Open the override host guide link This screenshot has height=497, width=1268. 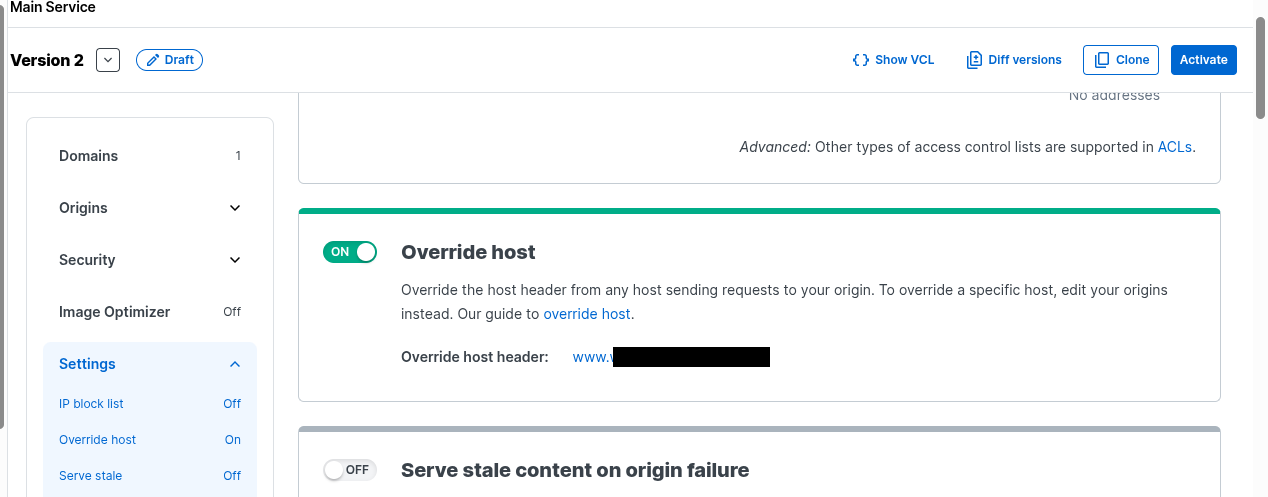[586, 314]
